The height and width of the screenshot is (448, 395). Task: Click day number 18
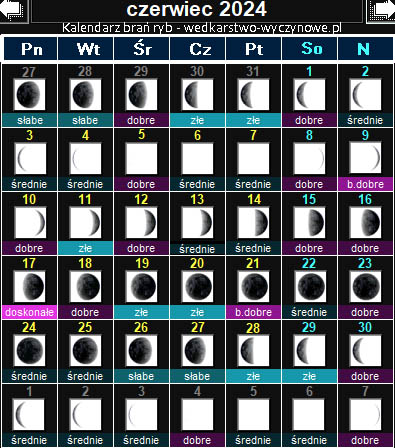85,263
